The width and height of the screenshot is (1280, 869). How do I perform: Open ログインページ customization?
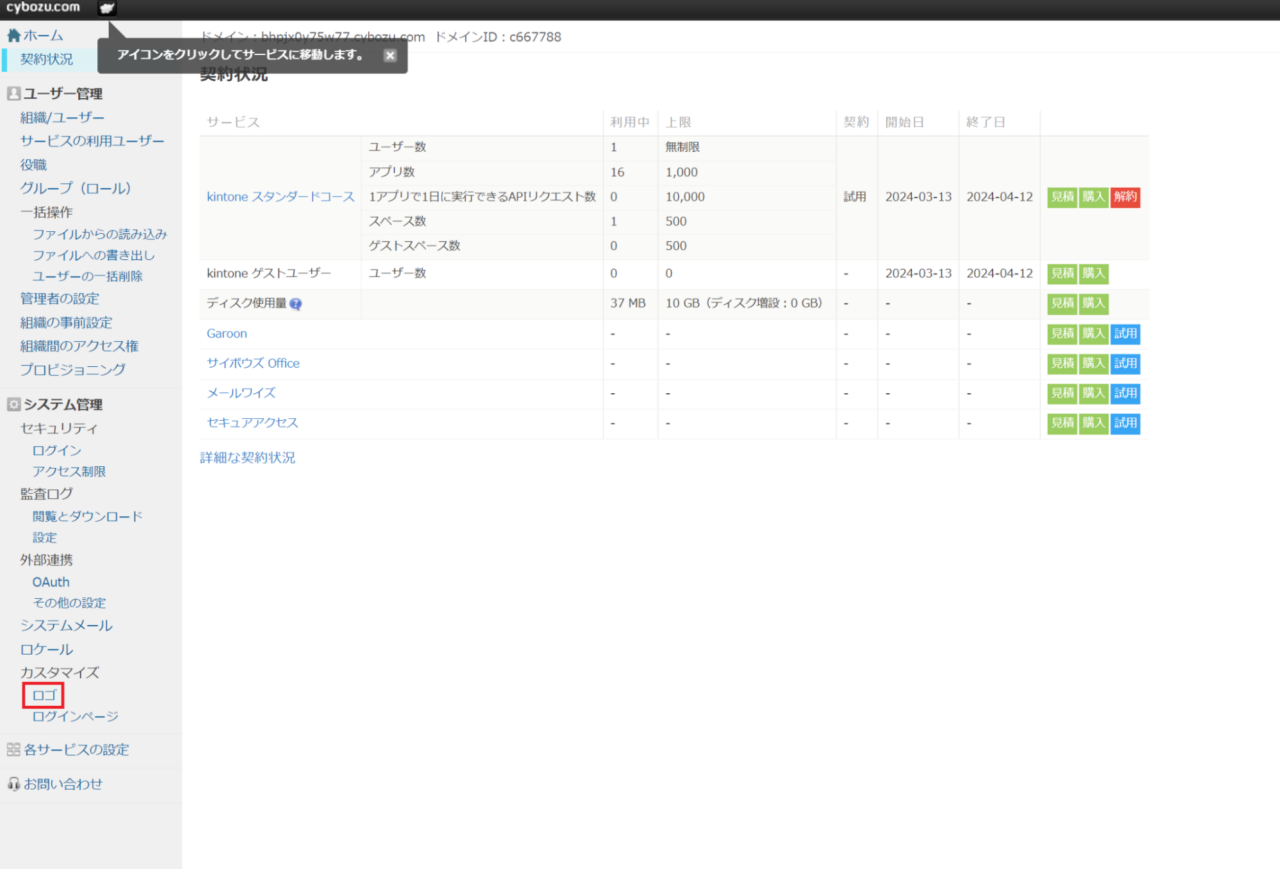click(x=75, y=717)
